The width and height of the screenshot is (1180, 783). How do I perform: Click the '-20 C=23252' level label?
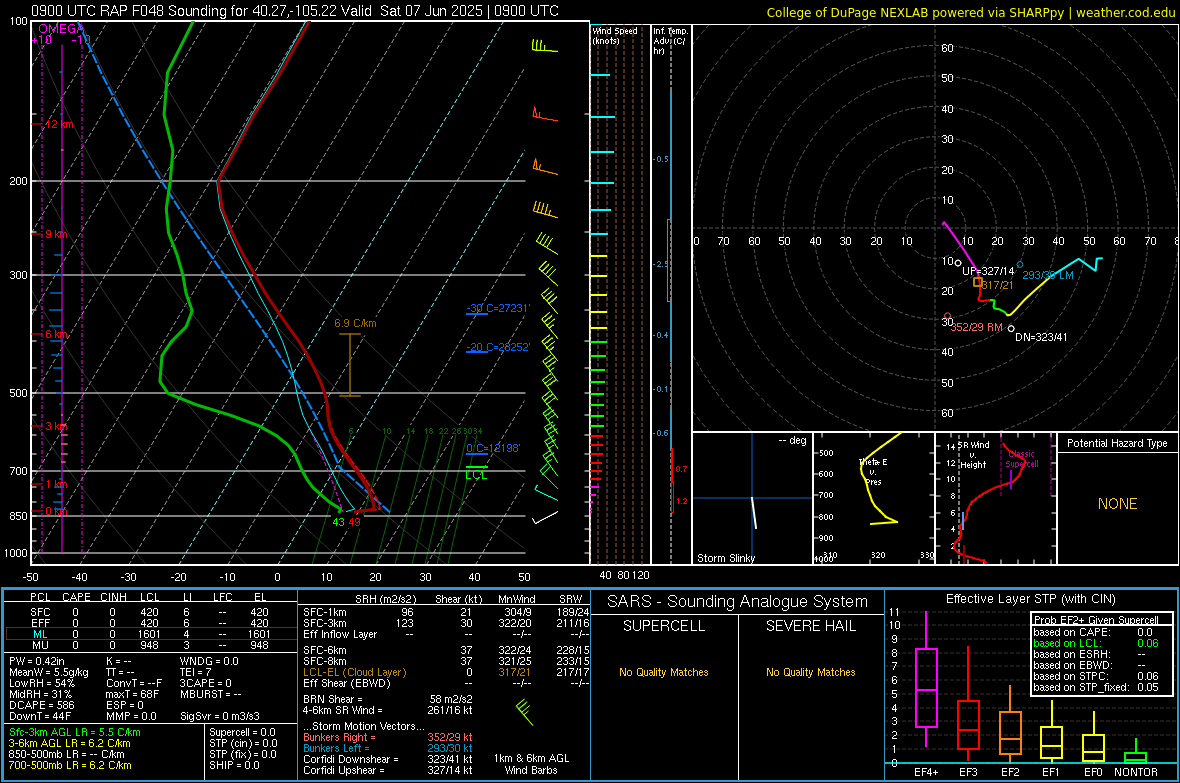[x=498, y=347]
